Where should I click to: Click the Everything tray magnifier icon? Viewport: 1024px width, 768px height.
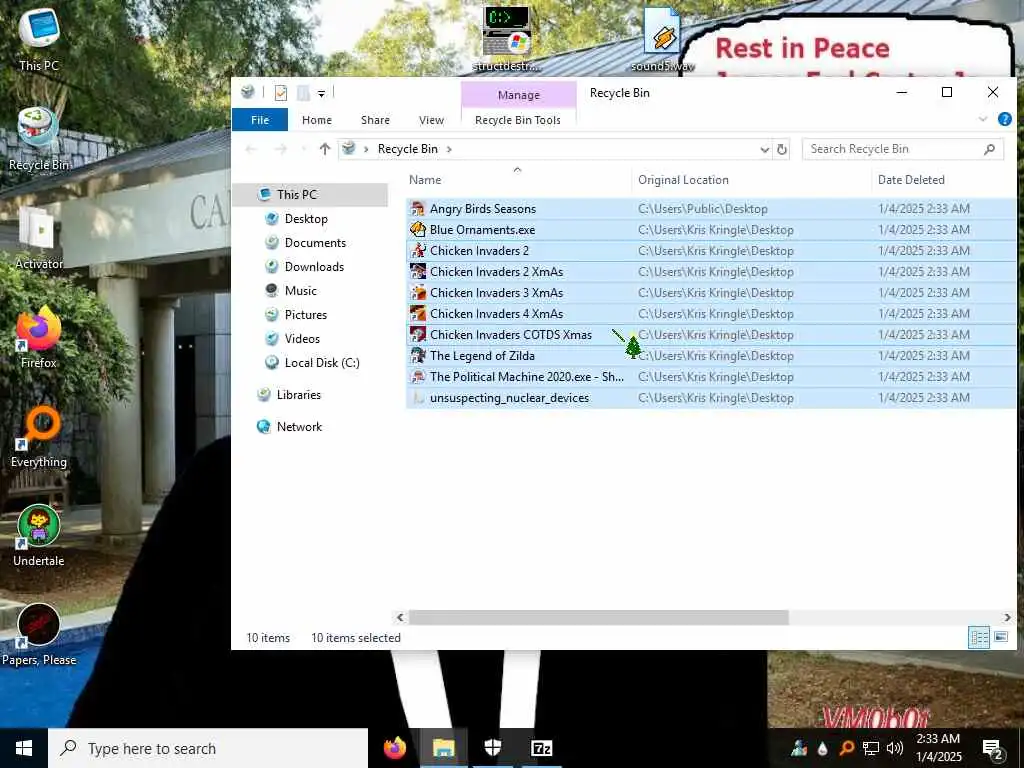point(846,748)
